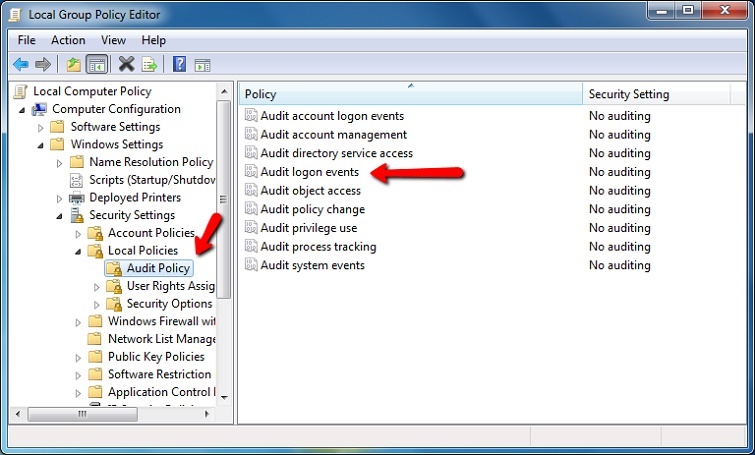
Task: Click the Export List toolbar icon
Action: point(150,65)
